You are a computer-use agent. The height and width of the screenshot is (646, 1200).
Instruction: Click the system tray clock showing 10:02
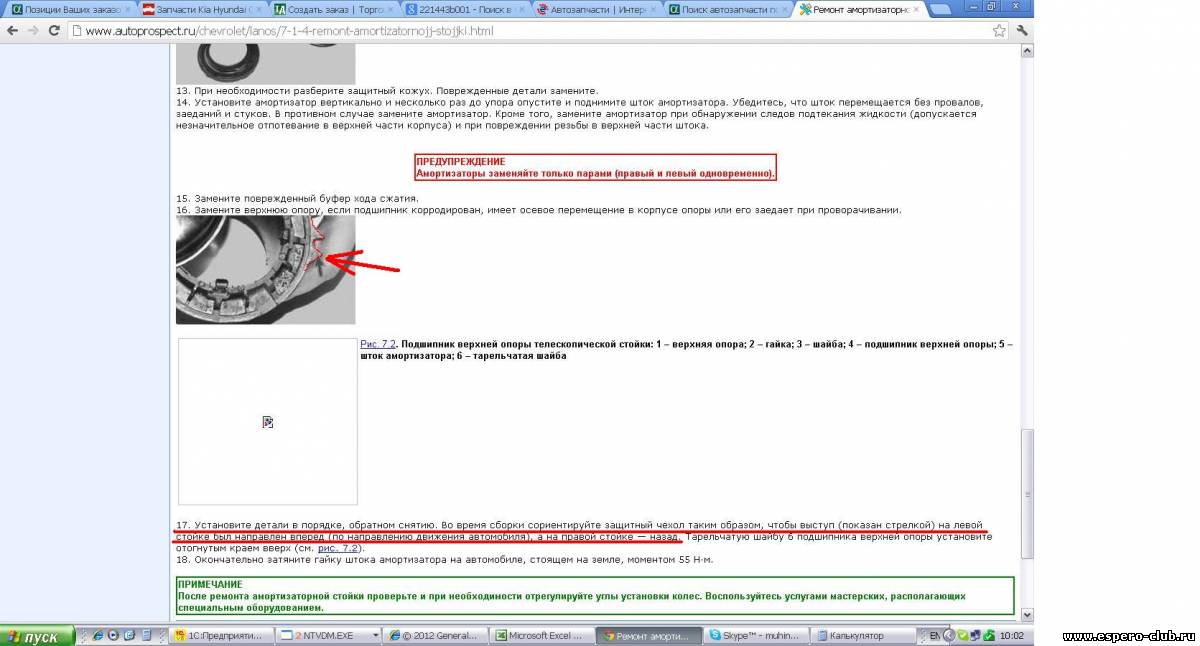[1011, 635]
